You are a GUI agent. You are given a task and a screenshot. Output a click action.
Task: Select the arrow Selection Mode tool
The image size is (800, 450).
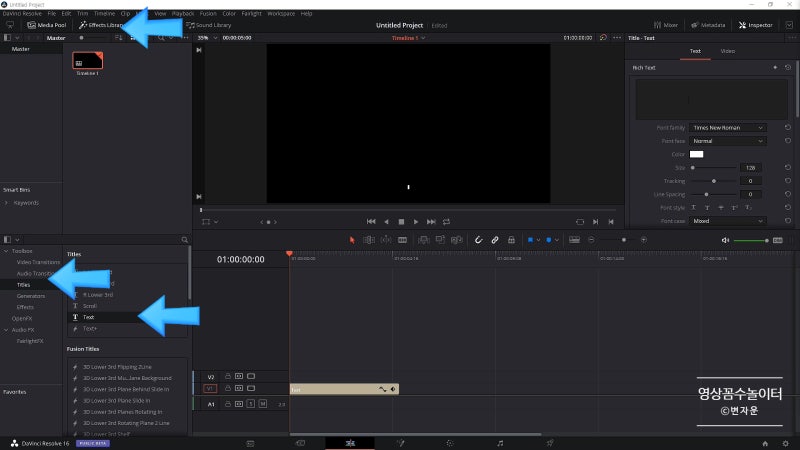point(352,240)
